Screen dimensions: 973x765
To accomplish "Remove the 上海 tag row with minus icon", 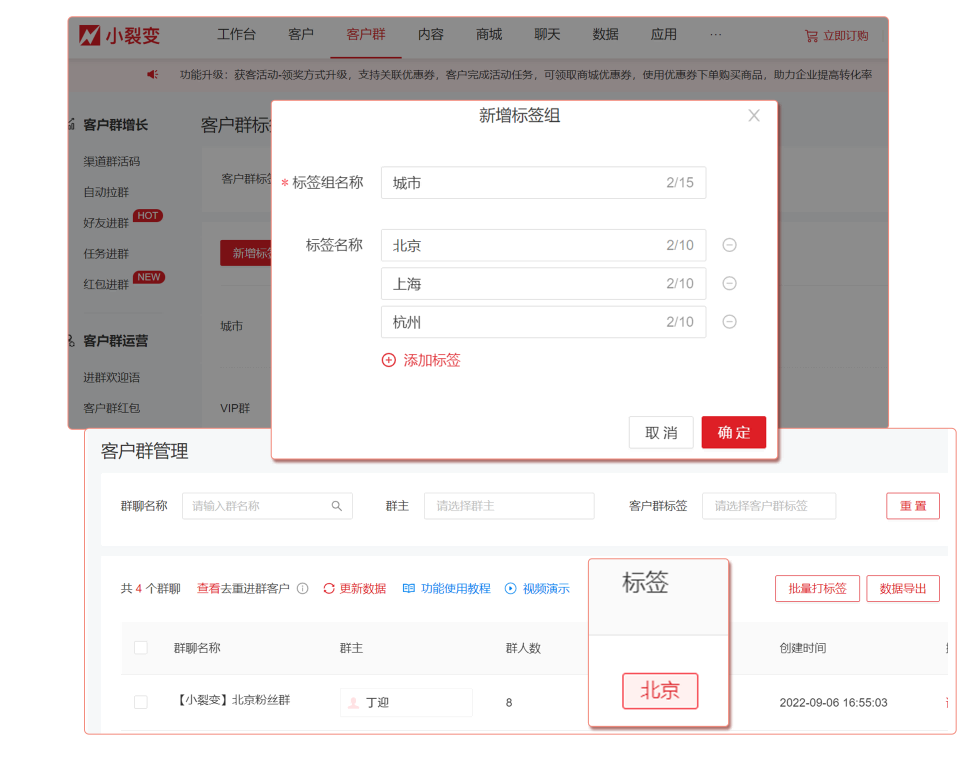I will (x=729, y=283).
